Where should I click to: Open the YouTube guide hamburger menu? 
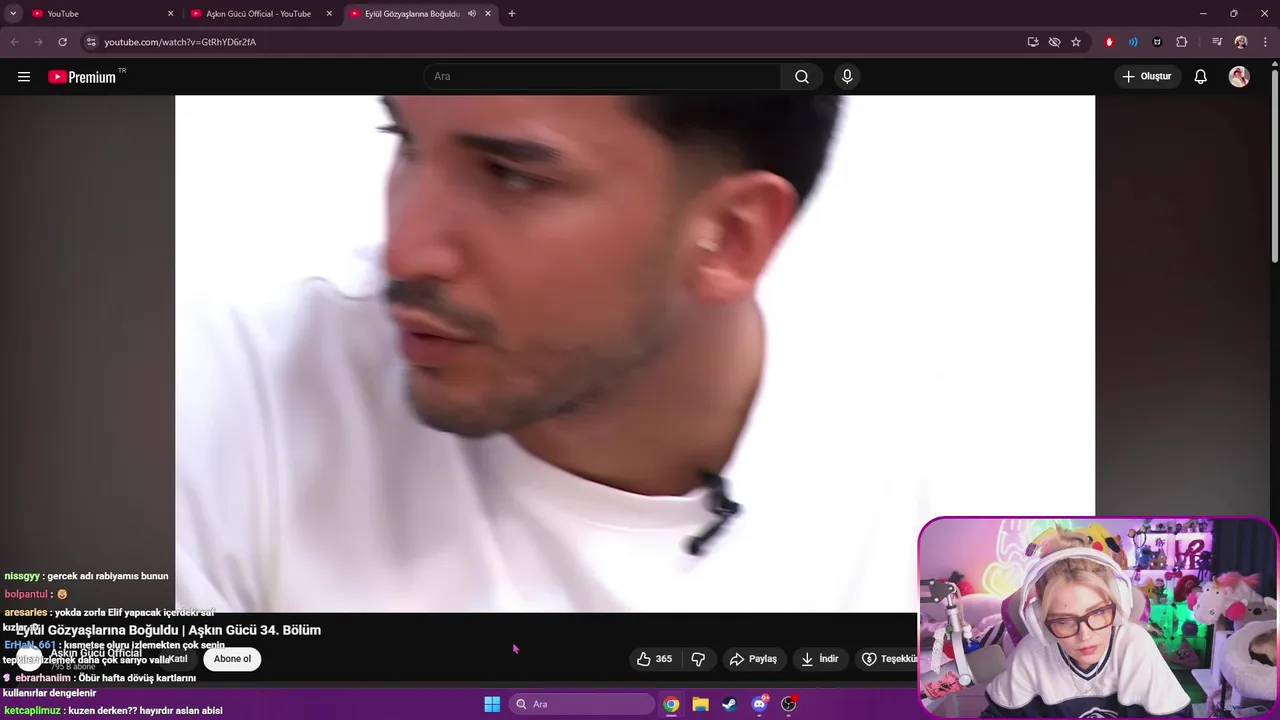click(24, 77)
